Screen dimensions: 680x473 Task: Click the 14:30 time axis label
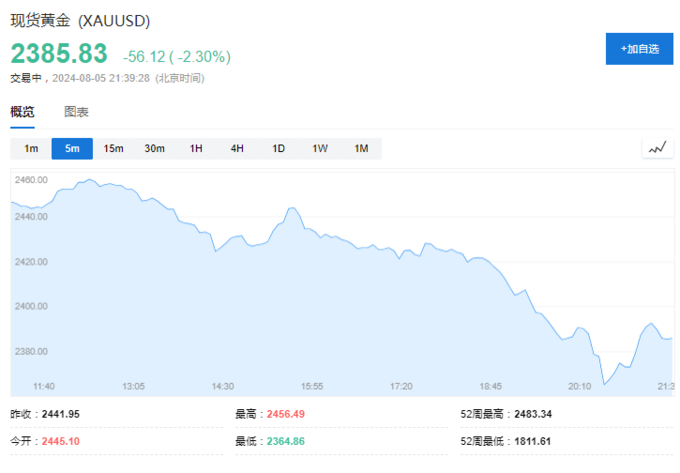pos(222,386)
